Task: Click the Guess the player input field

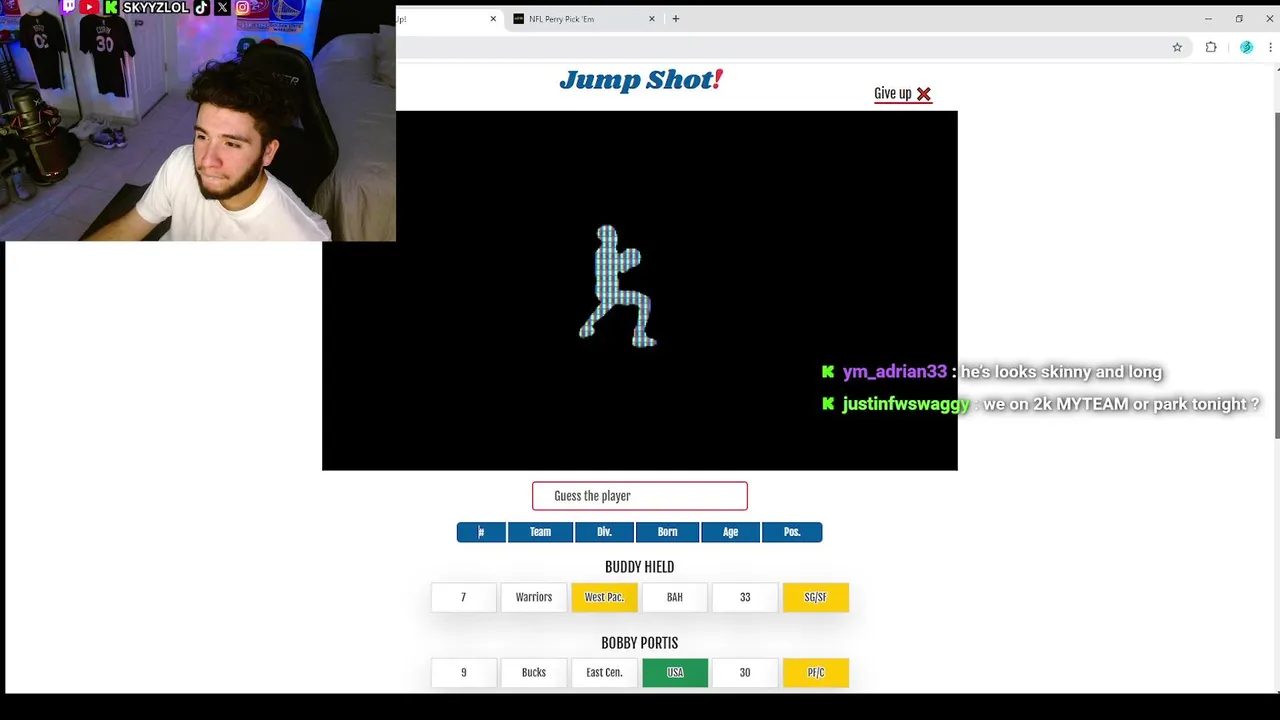Action: (x=640, y=496)
